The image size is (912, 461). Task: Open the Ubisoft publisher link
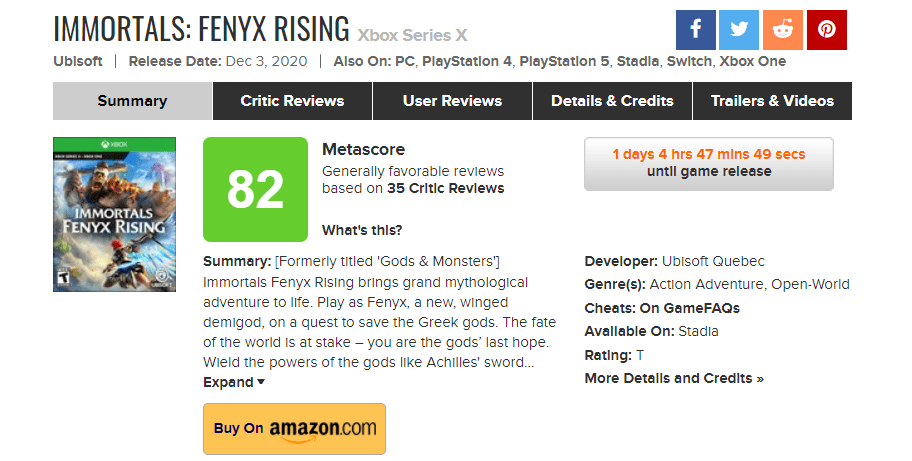pyautogui.click(x=78, y=61)
